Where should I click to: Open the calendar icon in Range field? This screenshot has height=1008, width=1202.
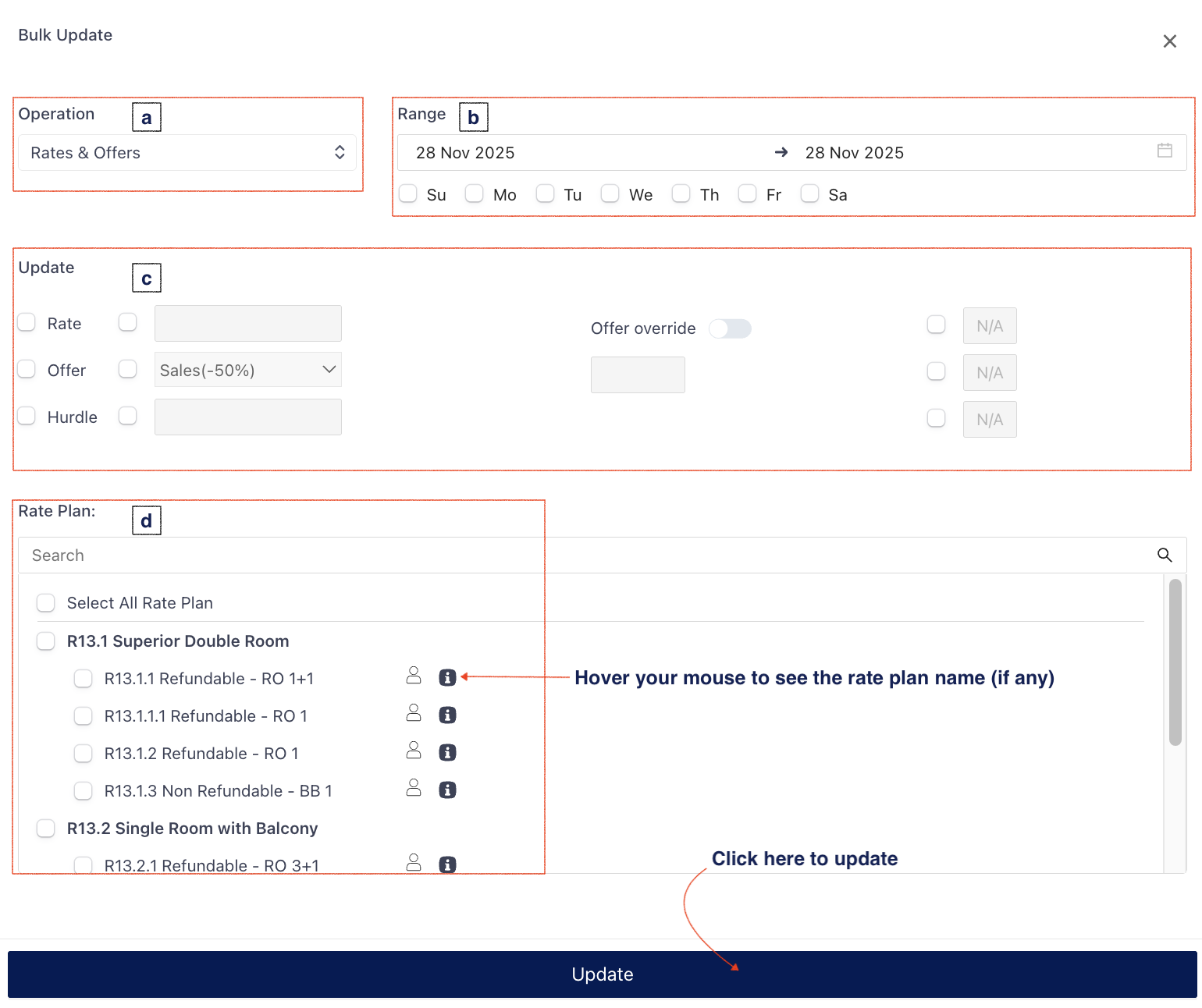(x=1165, y=151)
